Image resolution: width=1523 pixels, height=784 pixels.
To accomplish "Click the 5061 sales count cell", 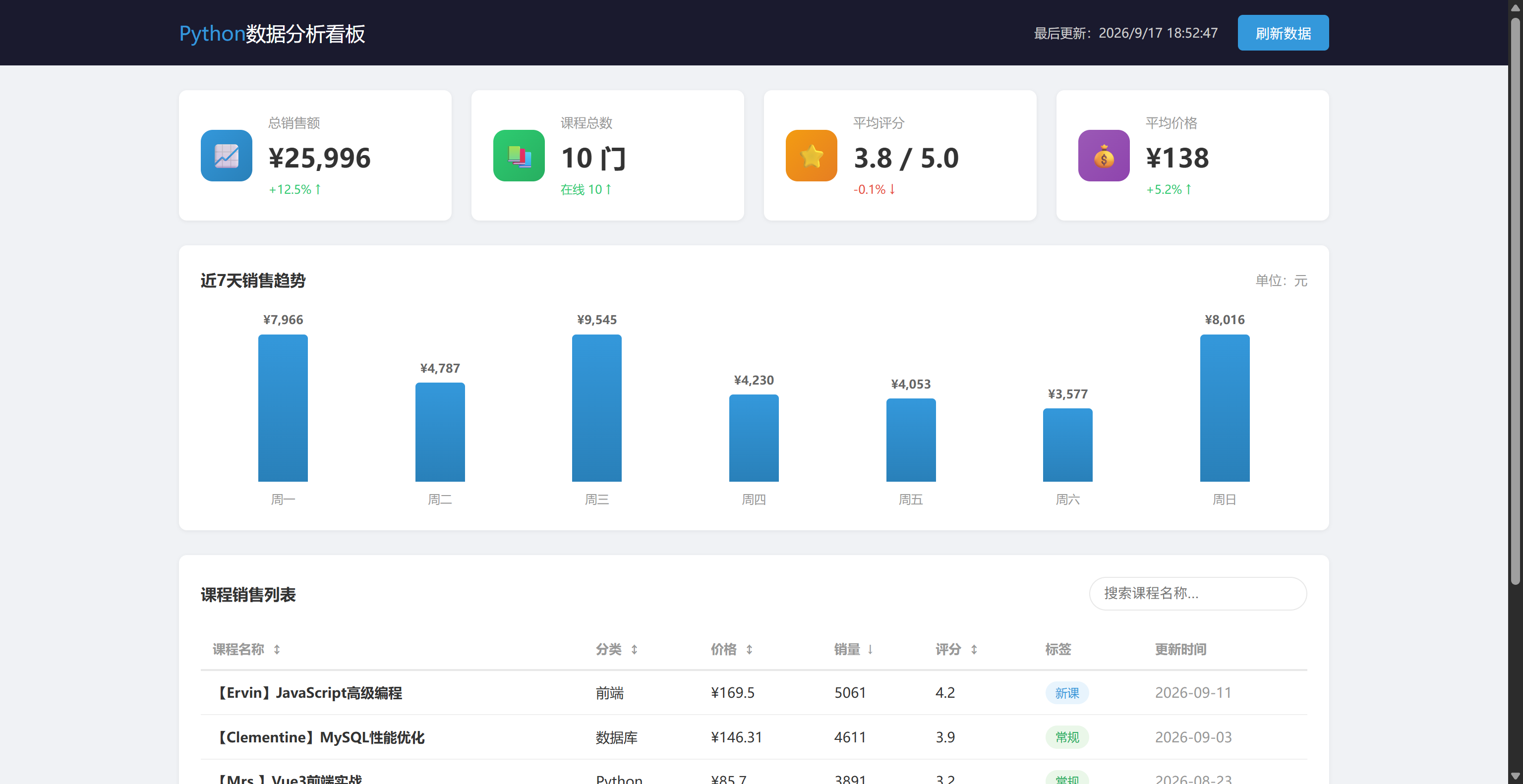I will (x=850, y=692).
